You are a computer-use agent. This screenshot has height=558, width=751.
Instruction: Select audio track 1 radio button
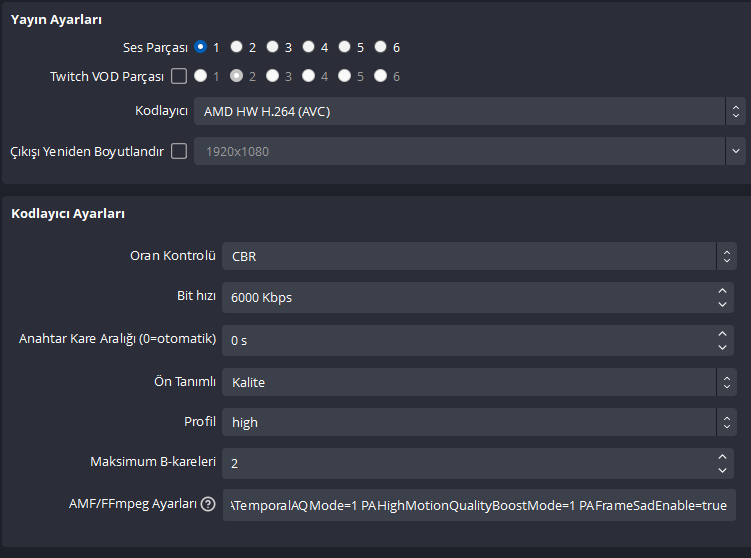pos(201,47)
